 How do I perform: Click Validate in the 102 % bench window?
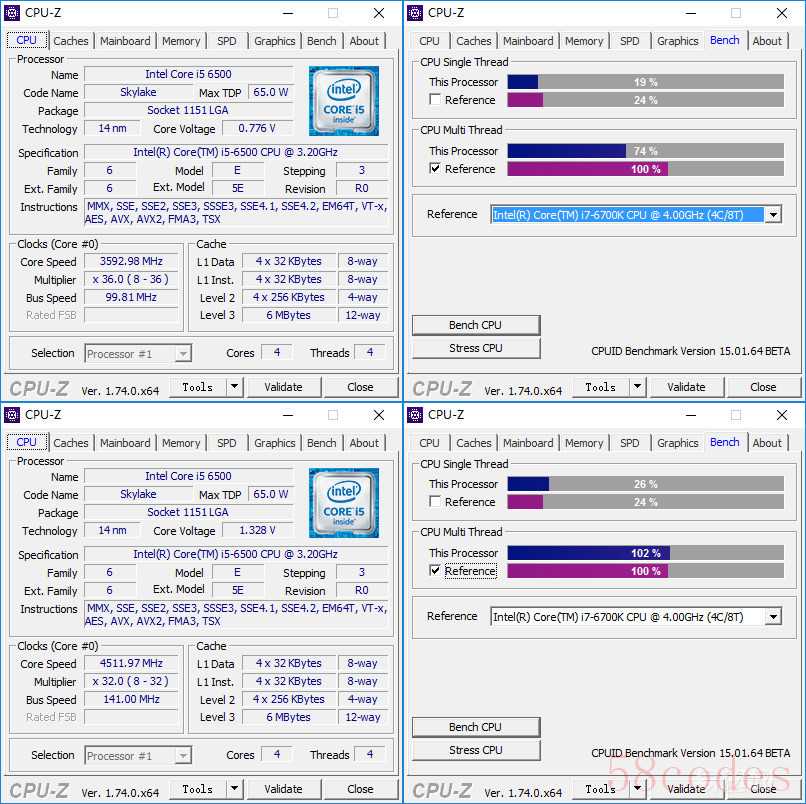pyautogui.click(x=687, y=789)
